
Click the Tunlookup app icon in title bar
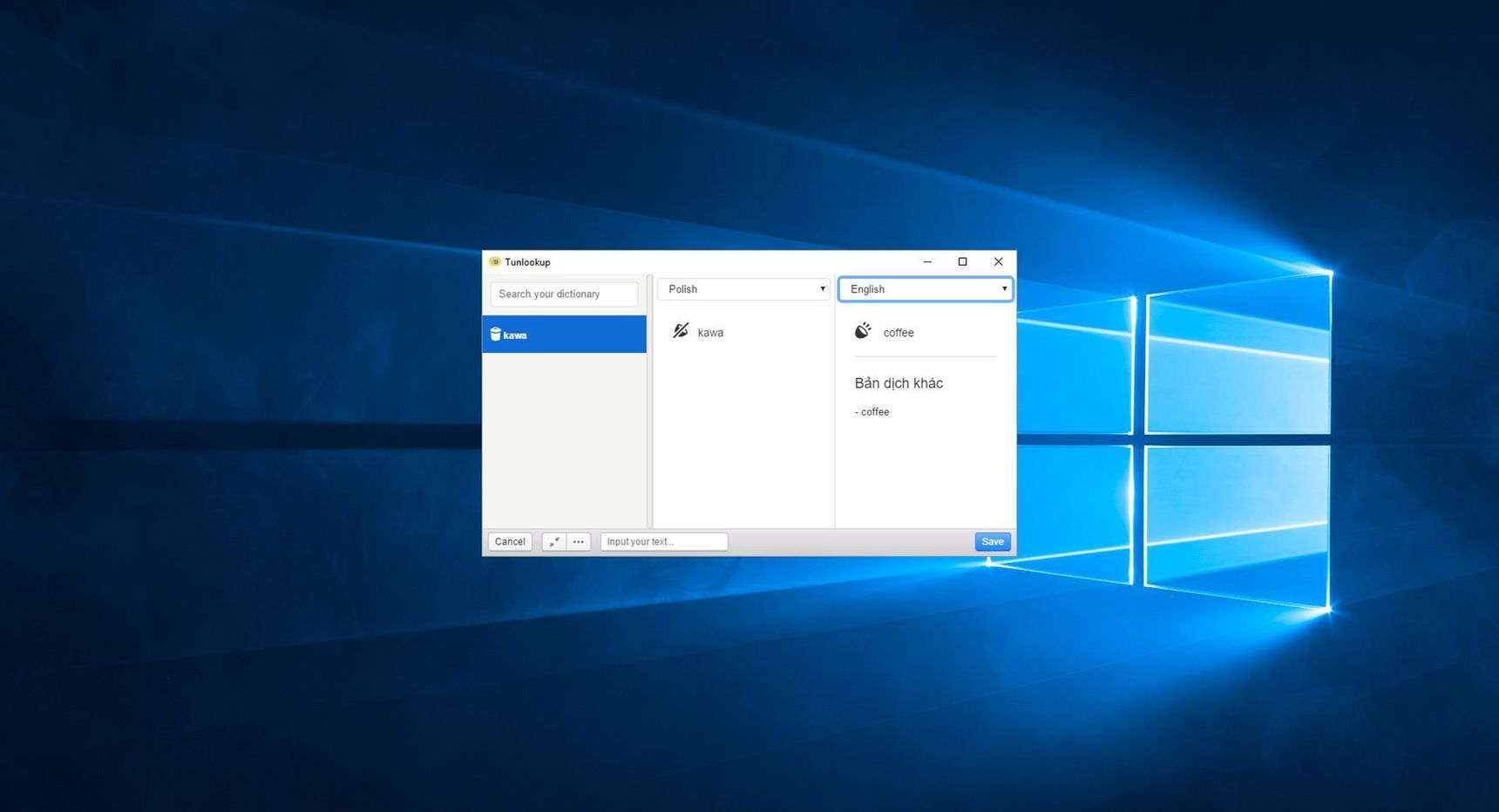click(495, 261)
